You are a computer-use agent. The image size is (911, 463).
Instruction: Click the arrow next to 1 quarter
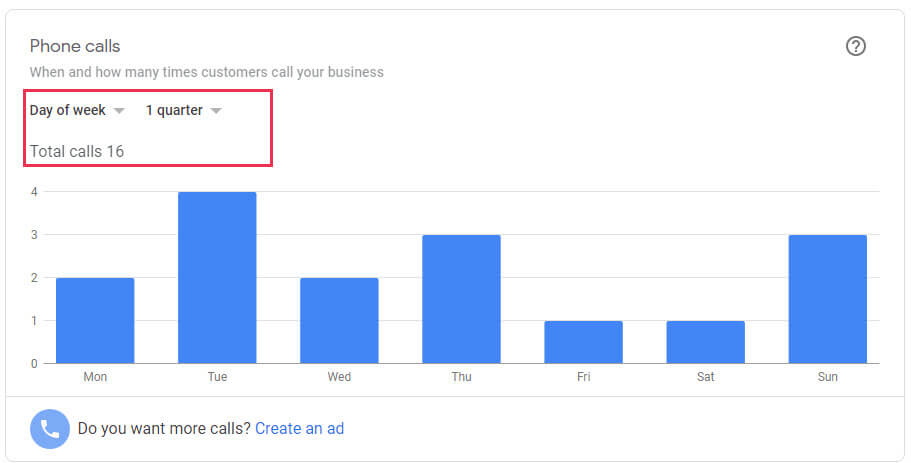215,111
